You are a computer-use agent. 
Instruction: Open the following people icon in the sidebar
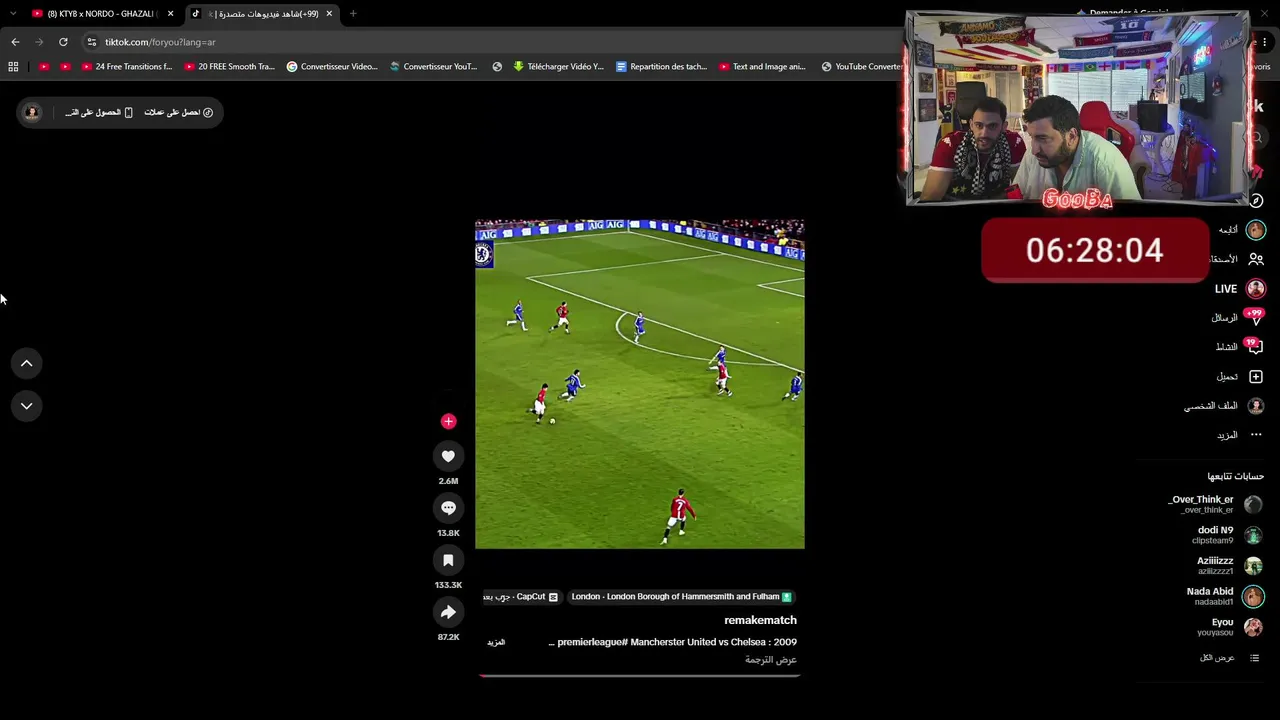[x=1256, y=259]
